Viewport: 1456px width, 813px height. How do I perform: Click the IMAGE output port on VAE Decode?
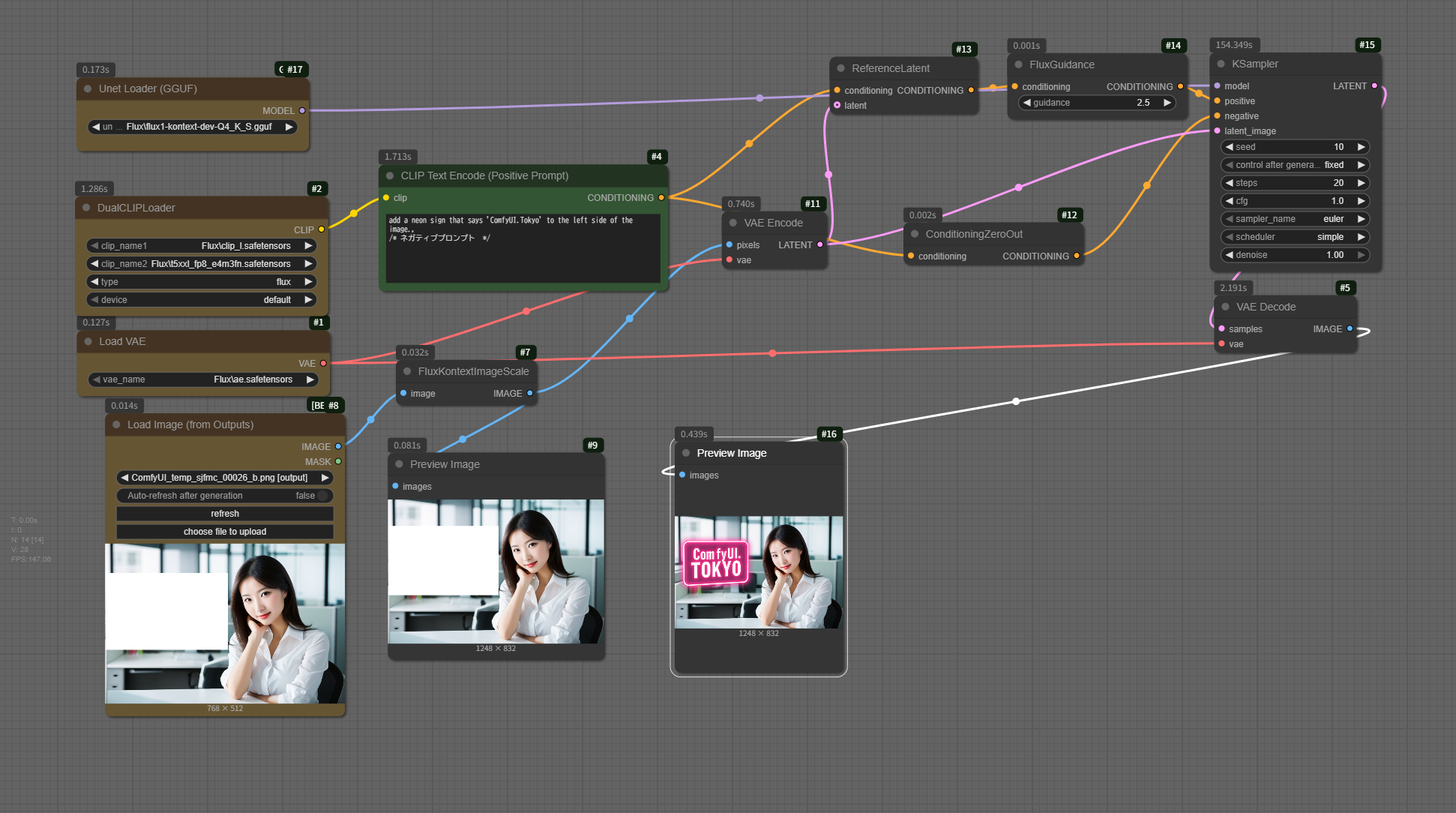1350,328
